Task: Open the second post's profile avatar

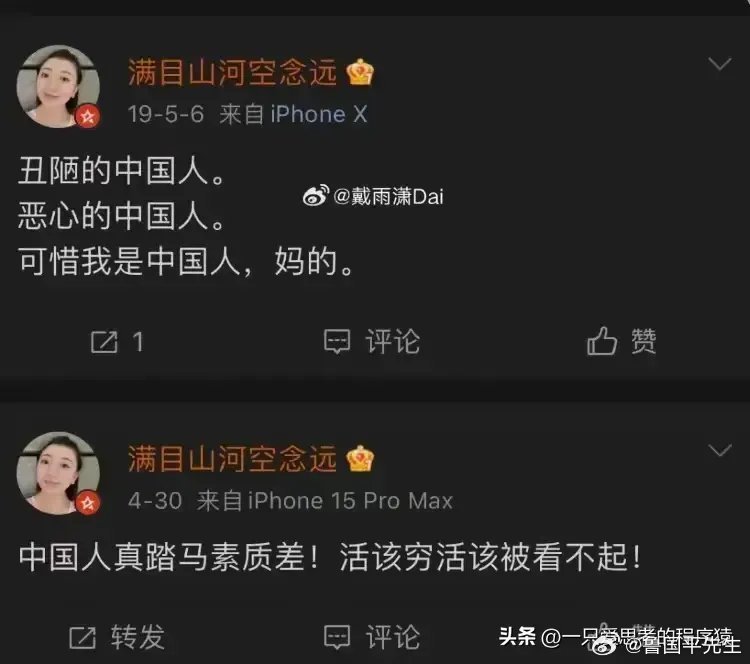Action: pyautogui.click(x=58, y=473)
